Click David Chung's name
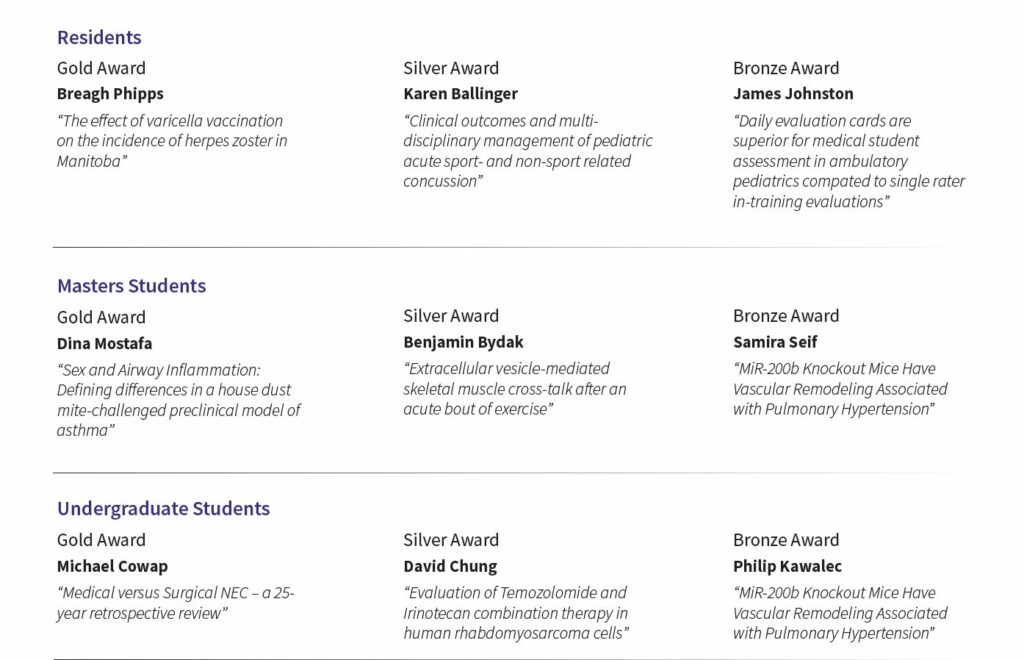 pos(450,566)
